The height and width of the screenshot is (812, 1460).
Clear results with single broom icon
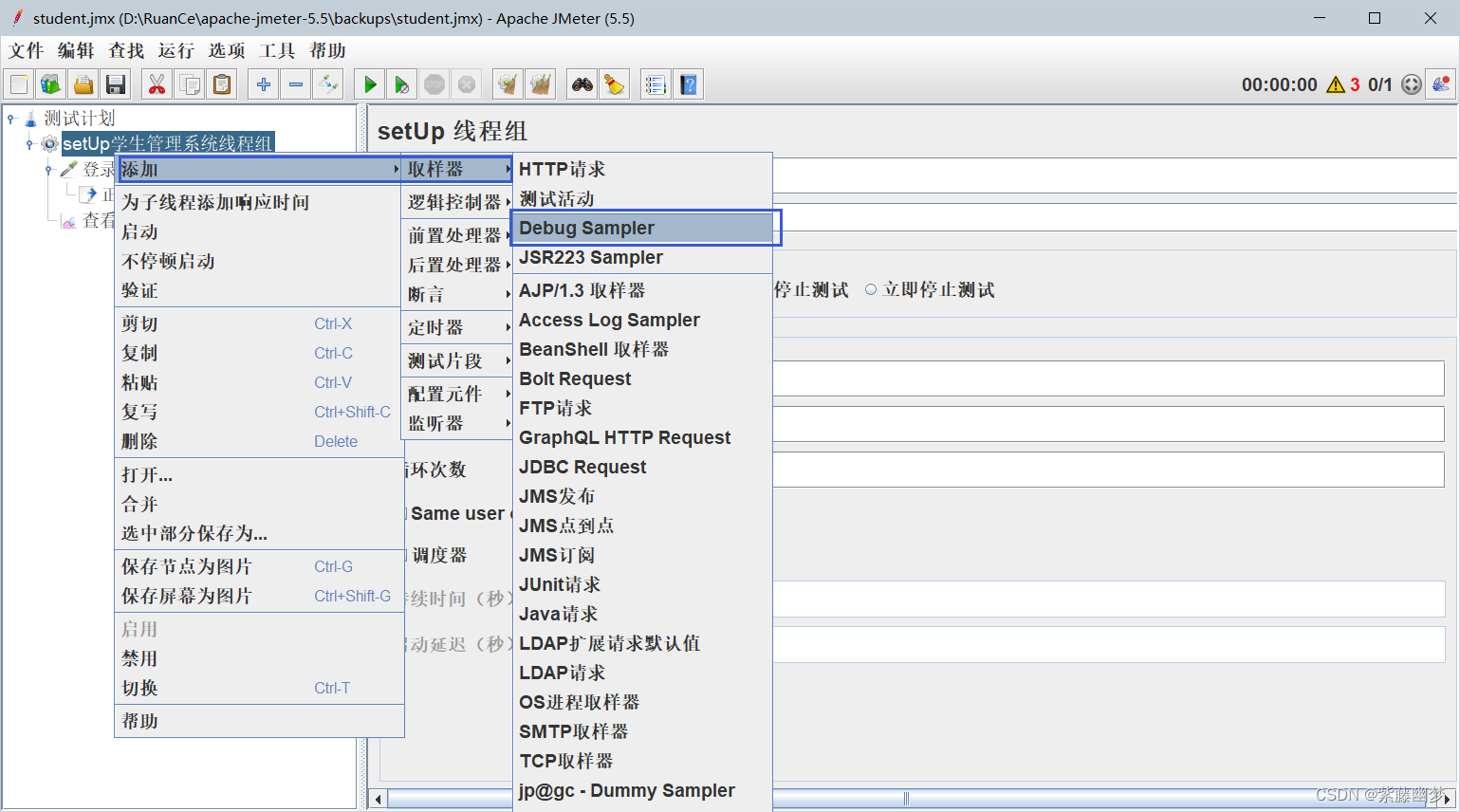pyautogui.click(x=508, y=84)
